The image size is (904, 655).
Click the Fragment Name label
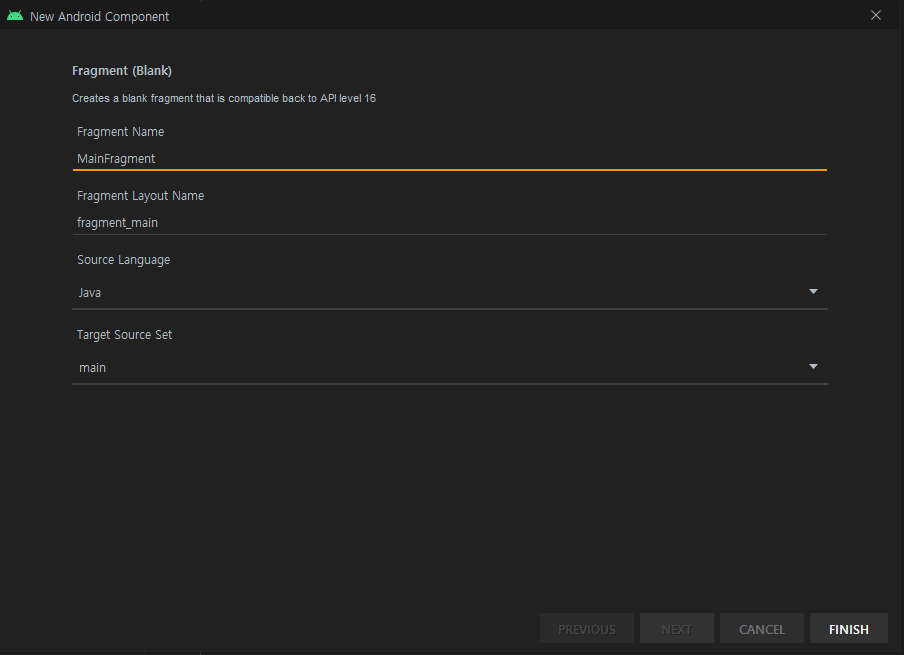tap(120, 132)
